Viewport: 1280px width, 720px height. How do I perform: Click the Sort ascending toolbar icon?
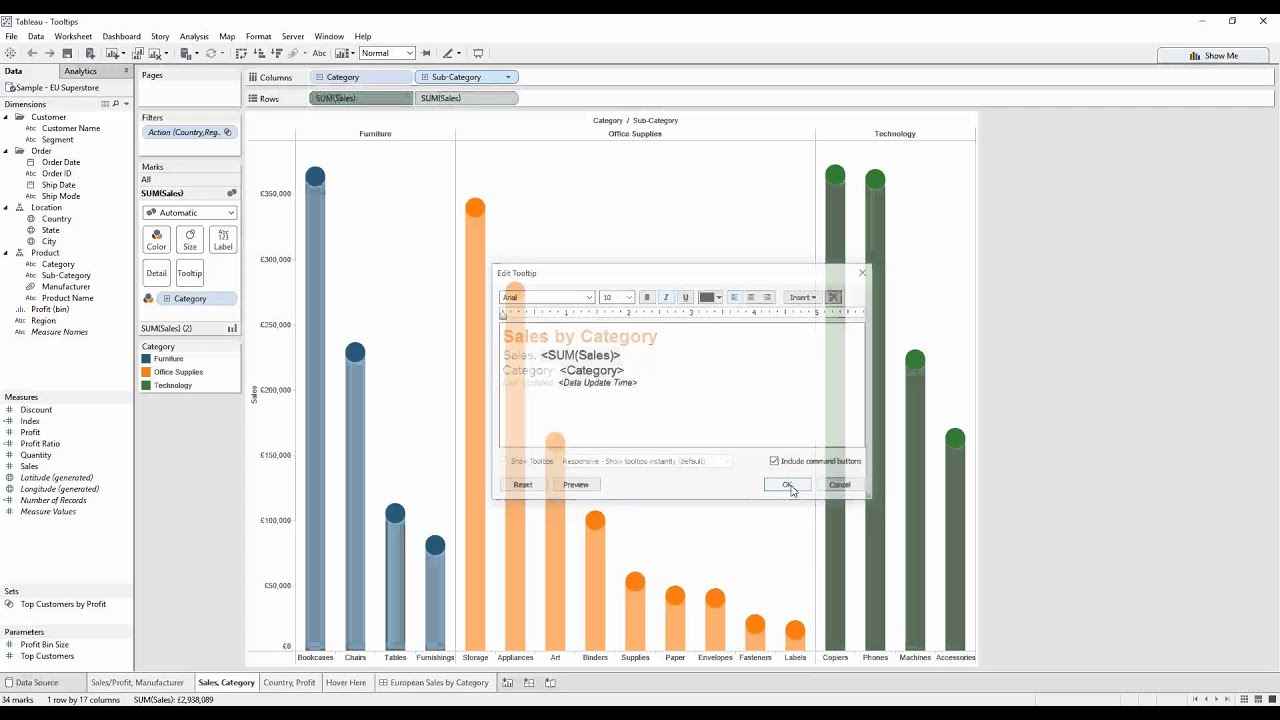click(259, 53)
